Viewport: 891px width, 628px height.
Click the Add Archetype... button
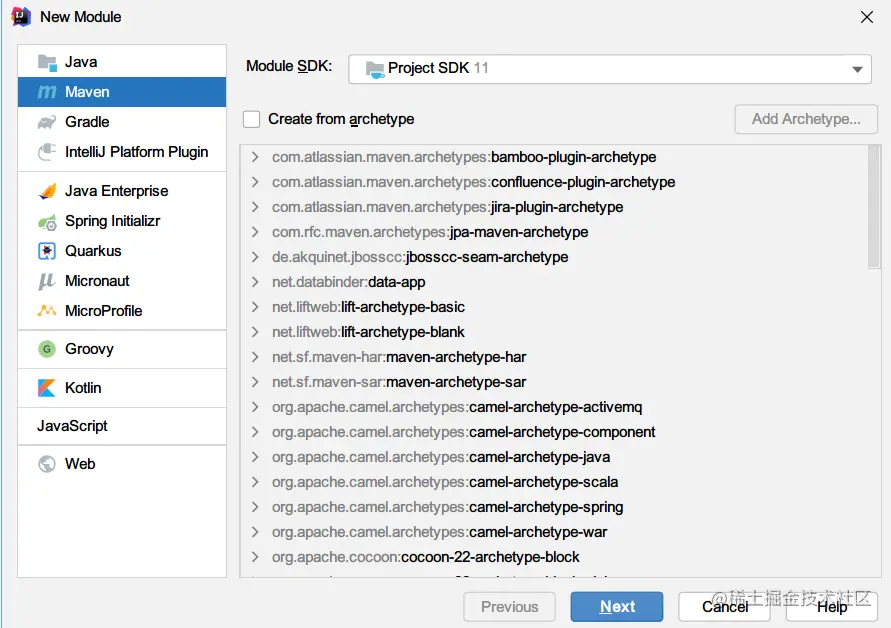pyautogui.click(x=806, y=119)
